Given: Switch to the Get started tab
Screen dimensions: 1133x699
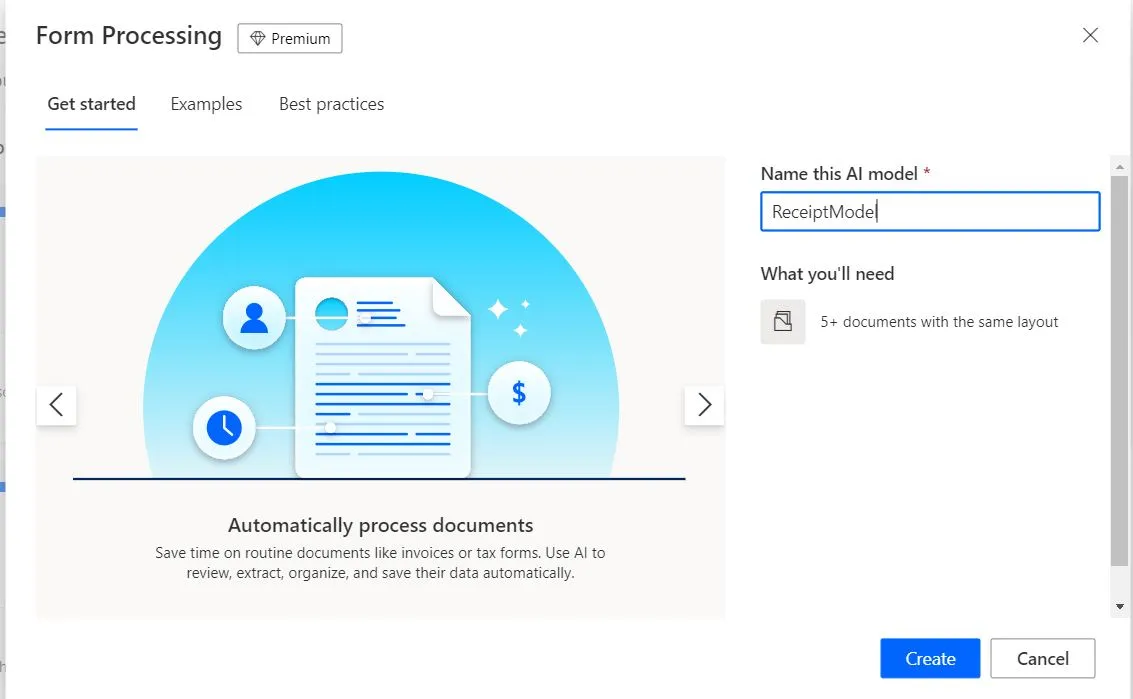Looking at the screenshot, I should (x=91, y=104).
